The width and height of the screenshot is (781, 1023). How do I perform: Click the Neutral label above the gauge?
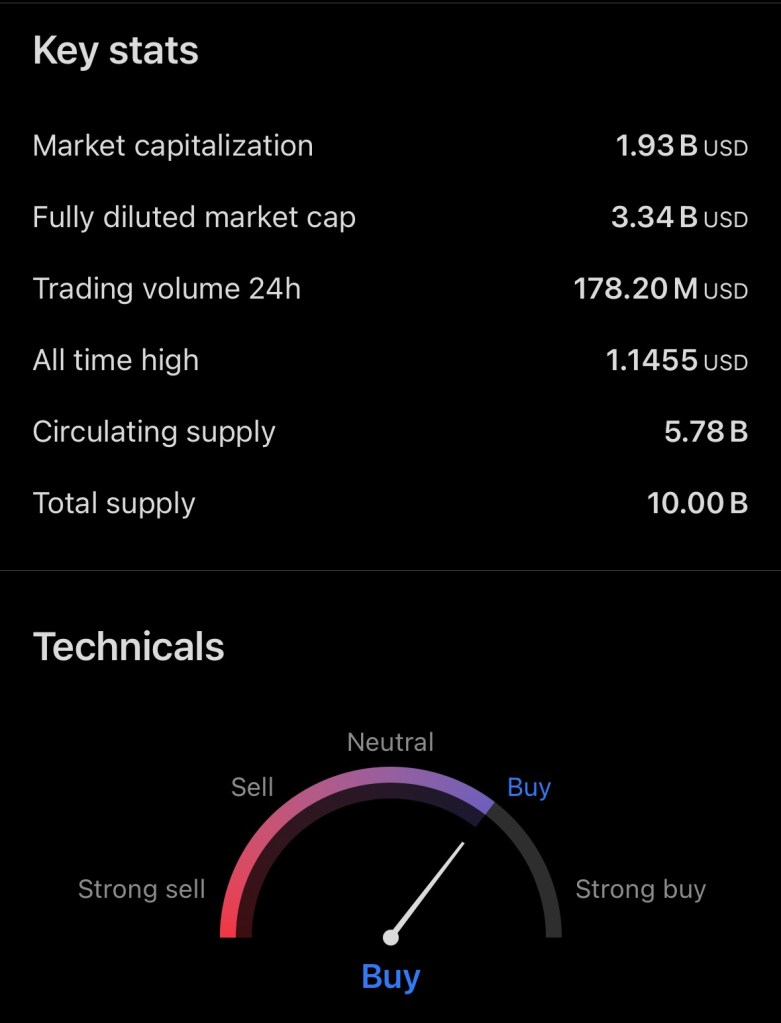[390, 742]
